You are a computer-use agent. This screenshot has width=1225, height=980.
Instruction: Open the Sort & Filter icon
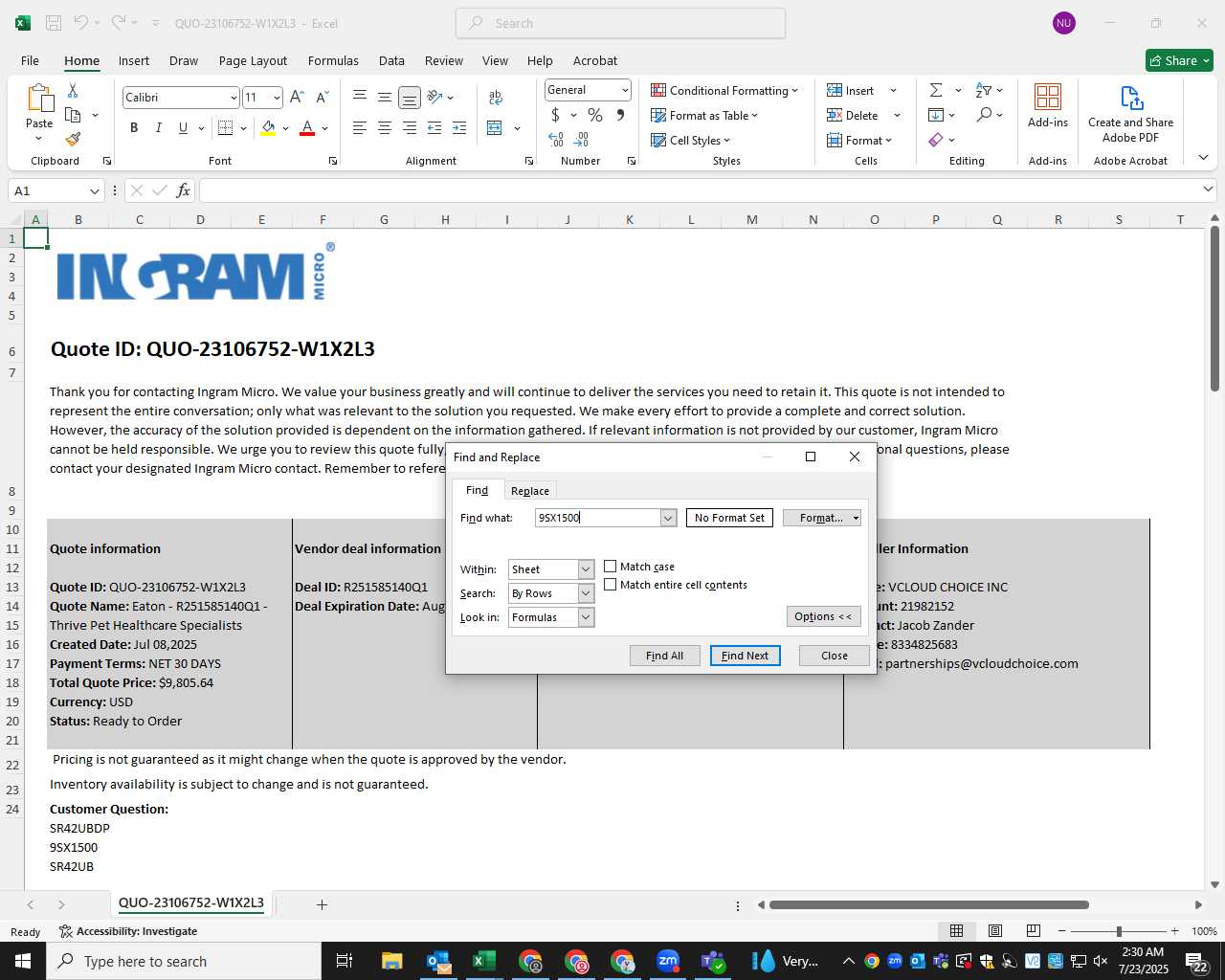984,90
